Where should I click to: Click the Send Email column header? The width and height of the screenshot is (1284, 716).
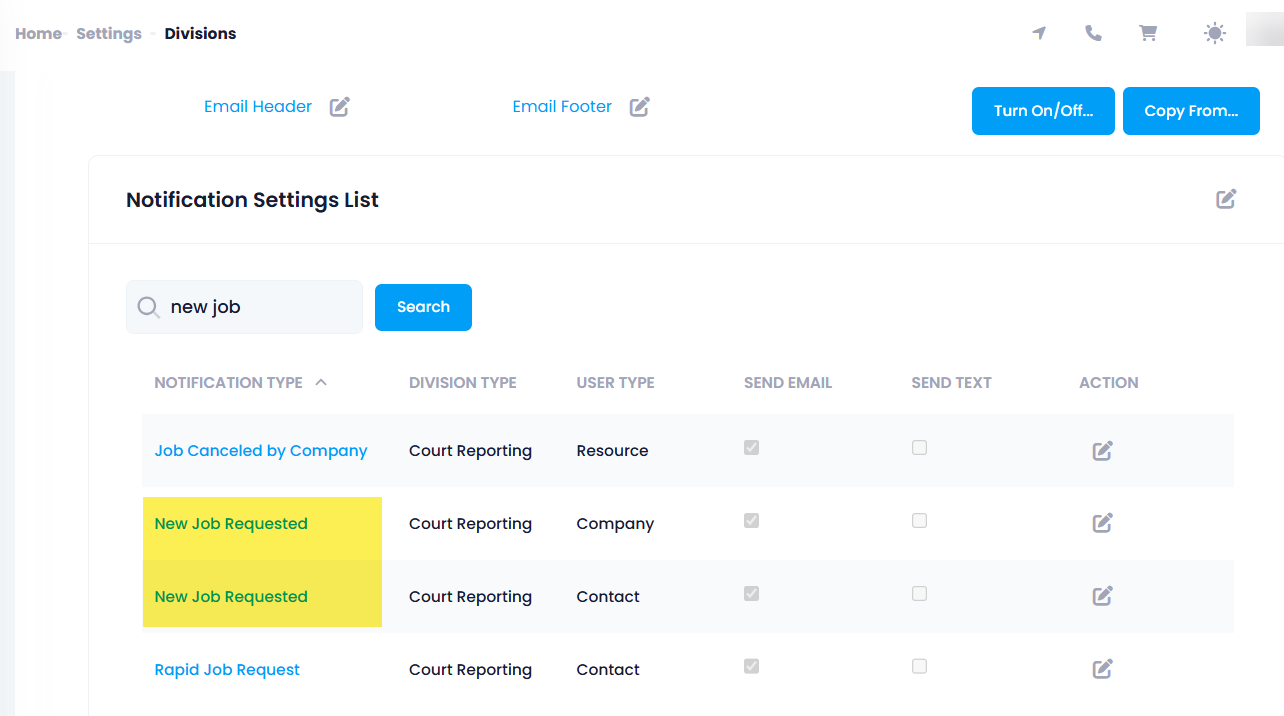(788, 382)
